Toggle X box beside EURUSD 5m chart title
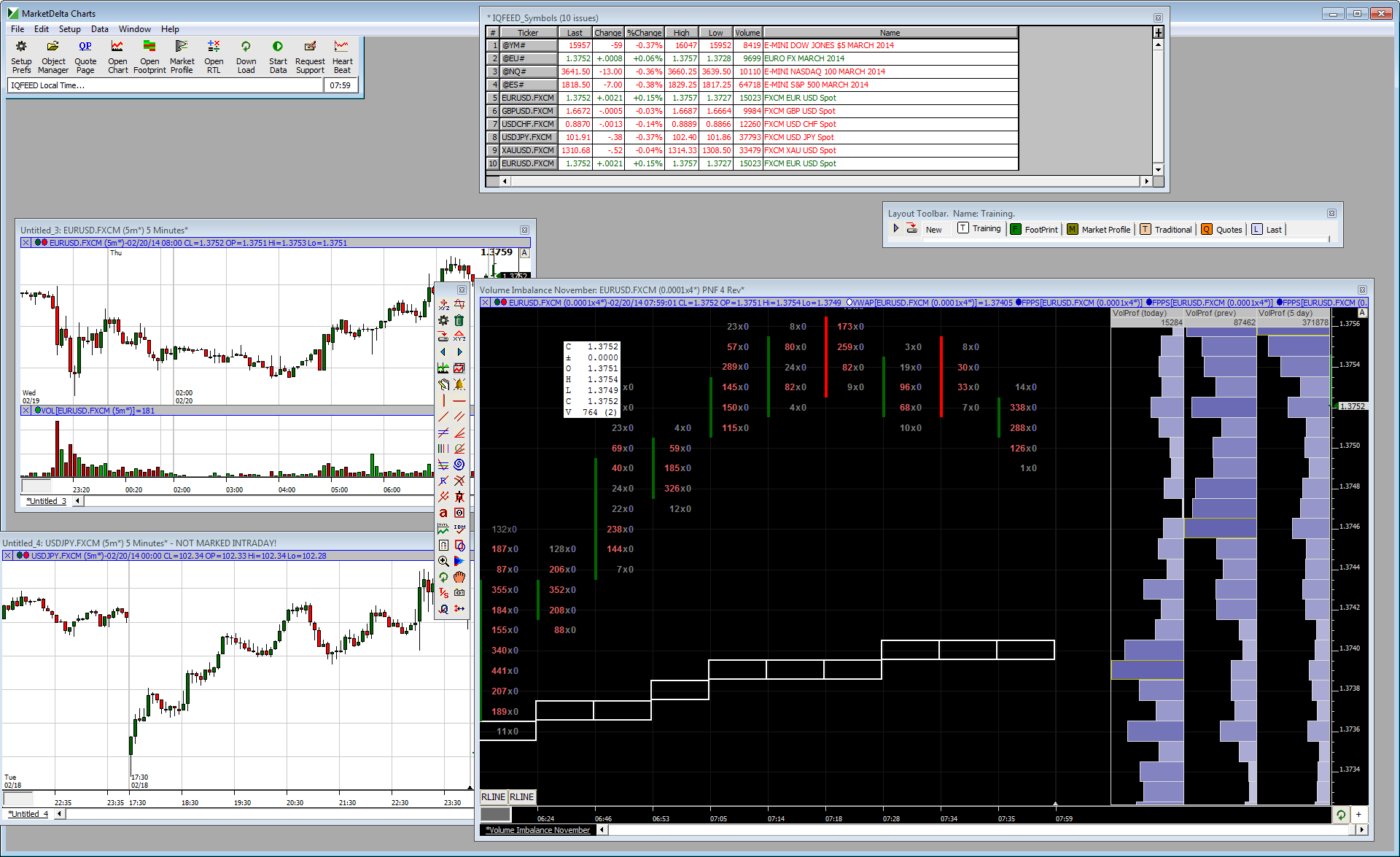 click(x=26, y=243)
